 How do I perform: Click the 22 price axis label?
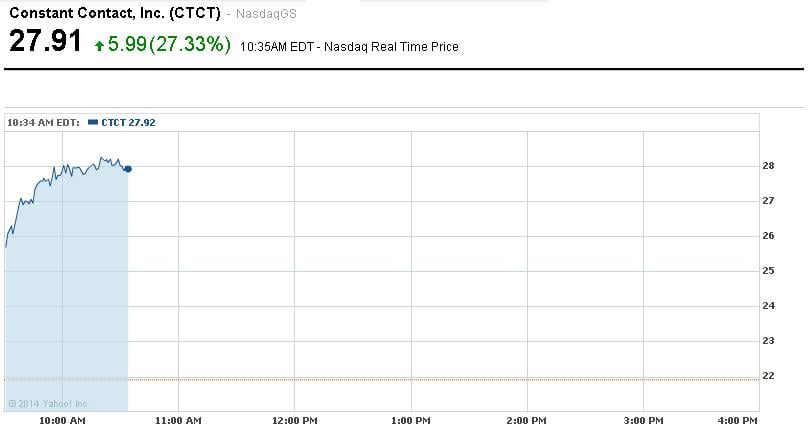pos(769,376)
